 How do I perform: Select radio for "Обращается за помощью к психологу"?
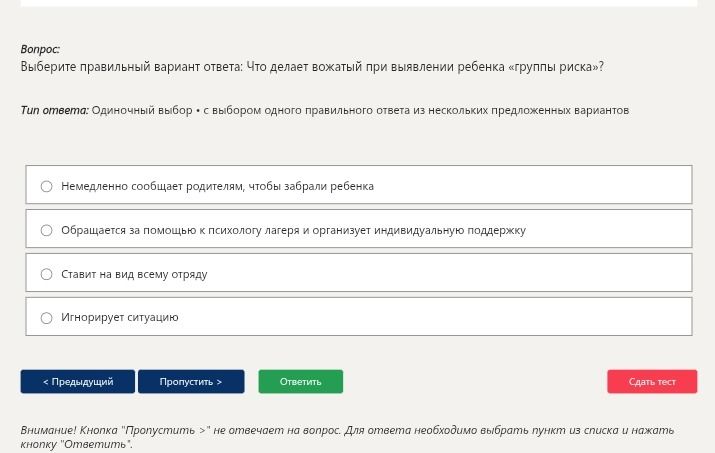(47, 230)
